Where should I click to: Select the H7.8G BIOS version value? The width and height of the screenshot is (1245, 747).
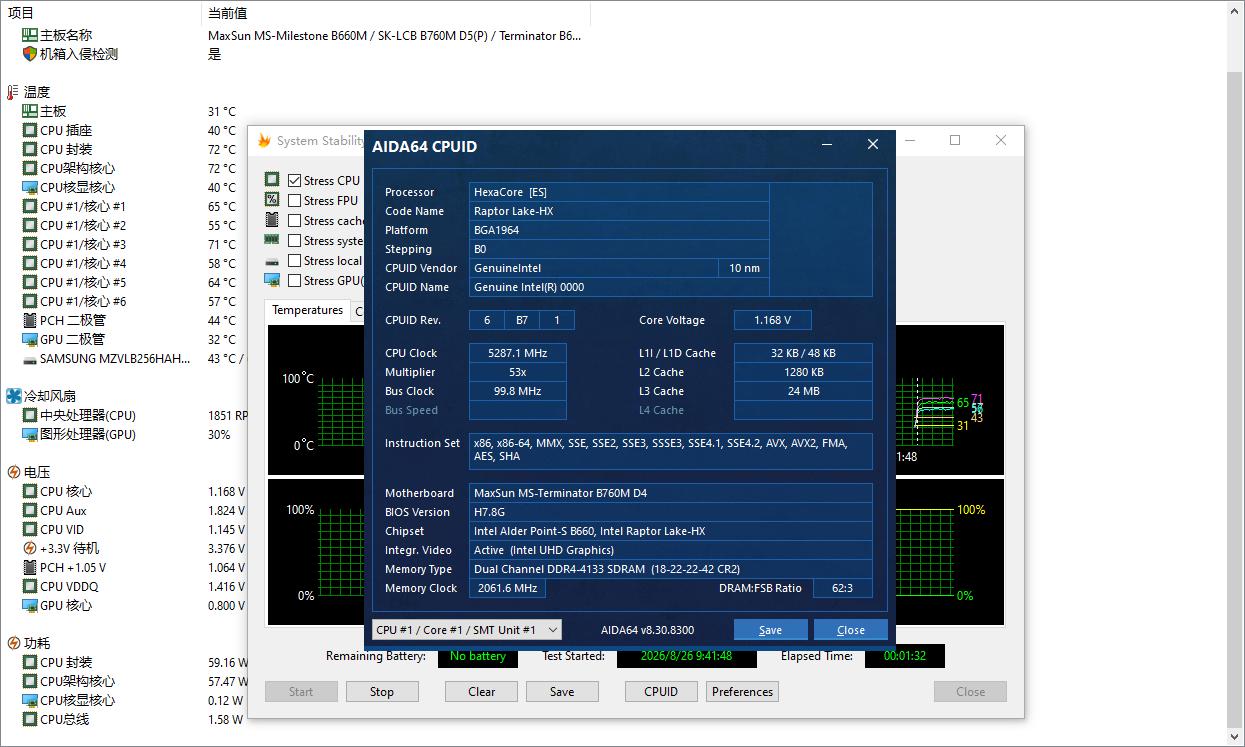tap(670, 512)
